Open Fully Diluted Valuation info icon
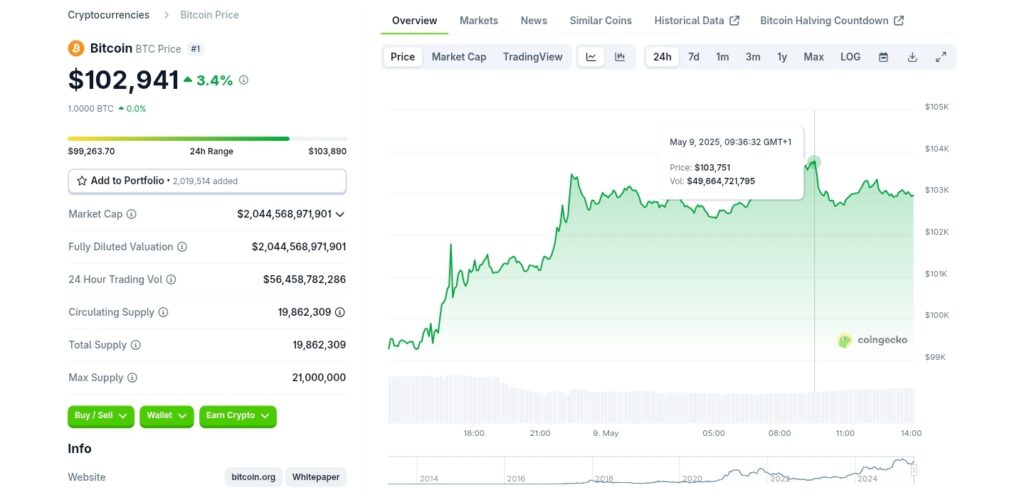Screen dimensions: 1024x490 pyautogui.click(x=182, y=247)
